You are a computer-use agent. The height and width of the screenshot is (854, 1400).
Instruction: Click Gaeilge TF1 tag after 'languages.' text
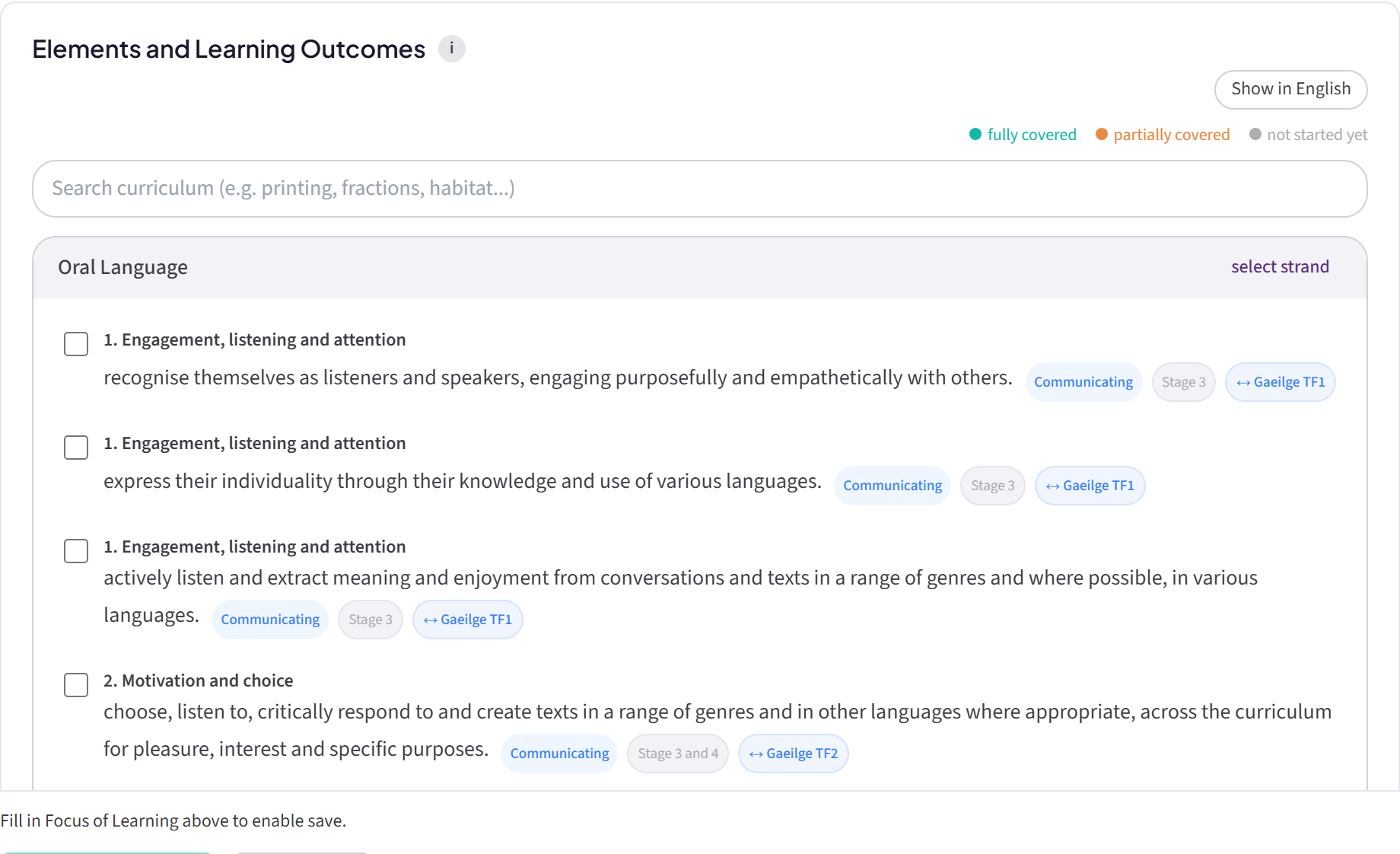click(467, 620)
